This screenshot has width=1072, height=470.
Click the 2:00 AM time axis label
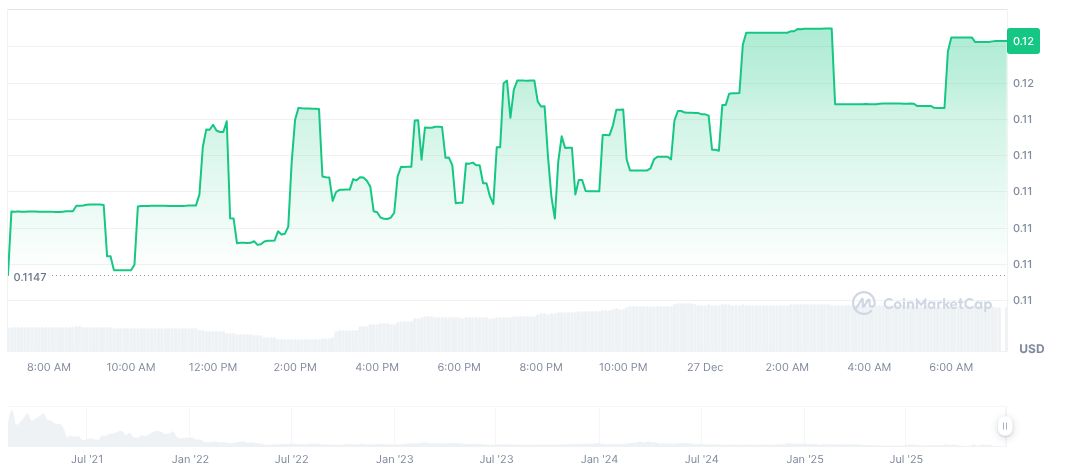(x=787, y=367)
